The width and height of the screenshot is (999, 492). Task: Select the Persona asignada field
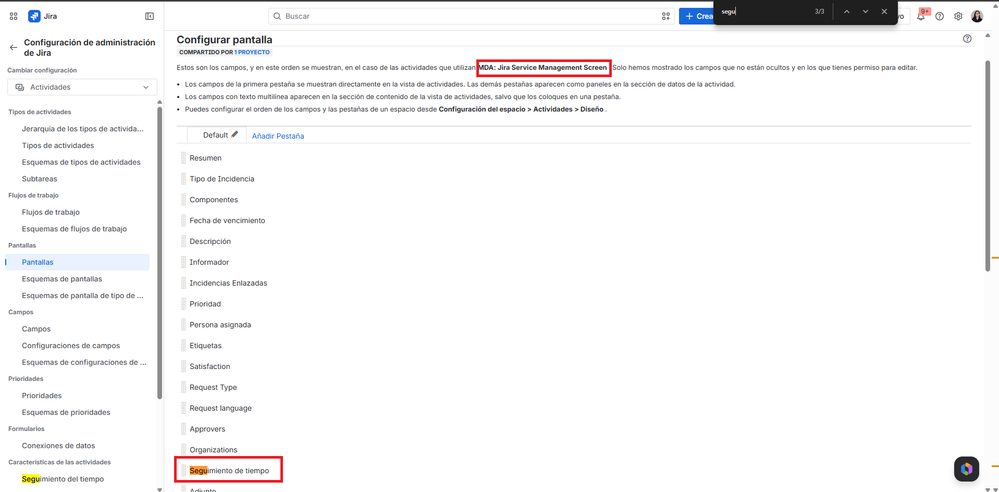[220, 324]
